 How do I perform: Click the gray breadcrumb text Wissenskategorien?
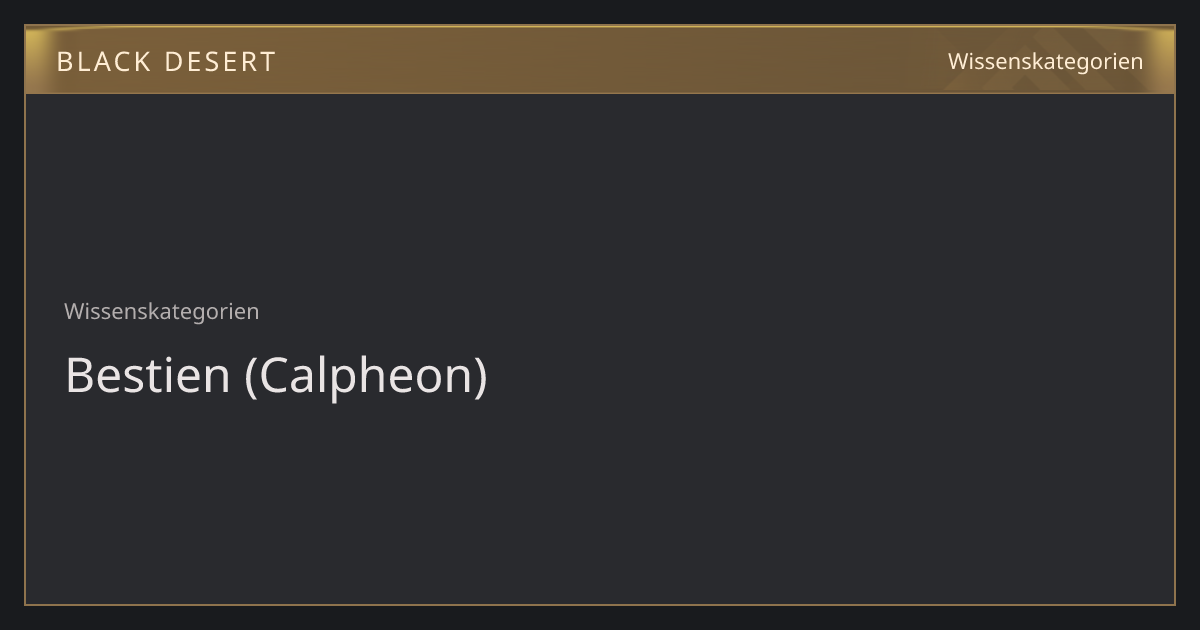[x=161, y=311]
